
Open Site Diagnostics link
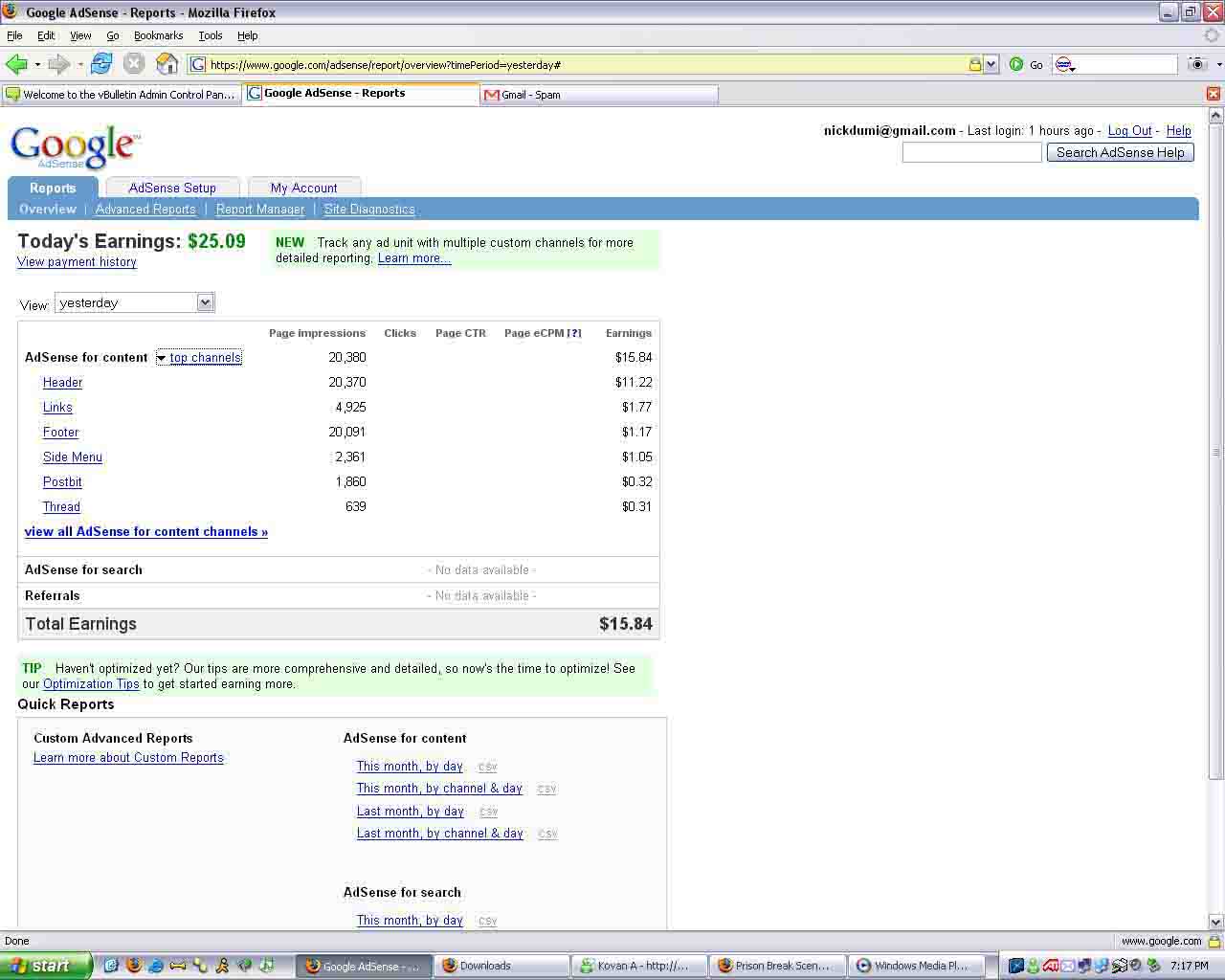coord(369,209)
